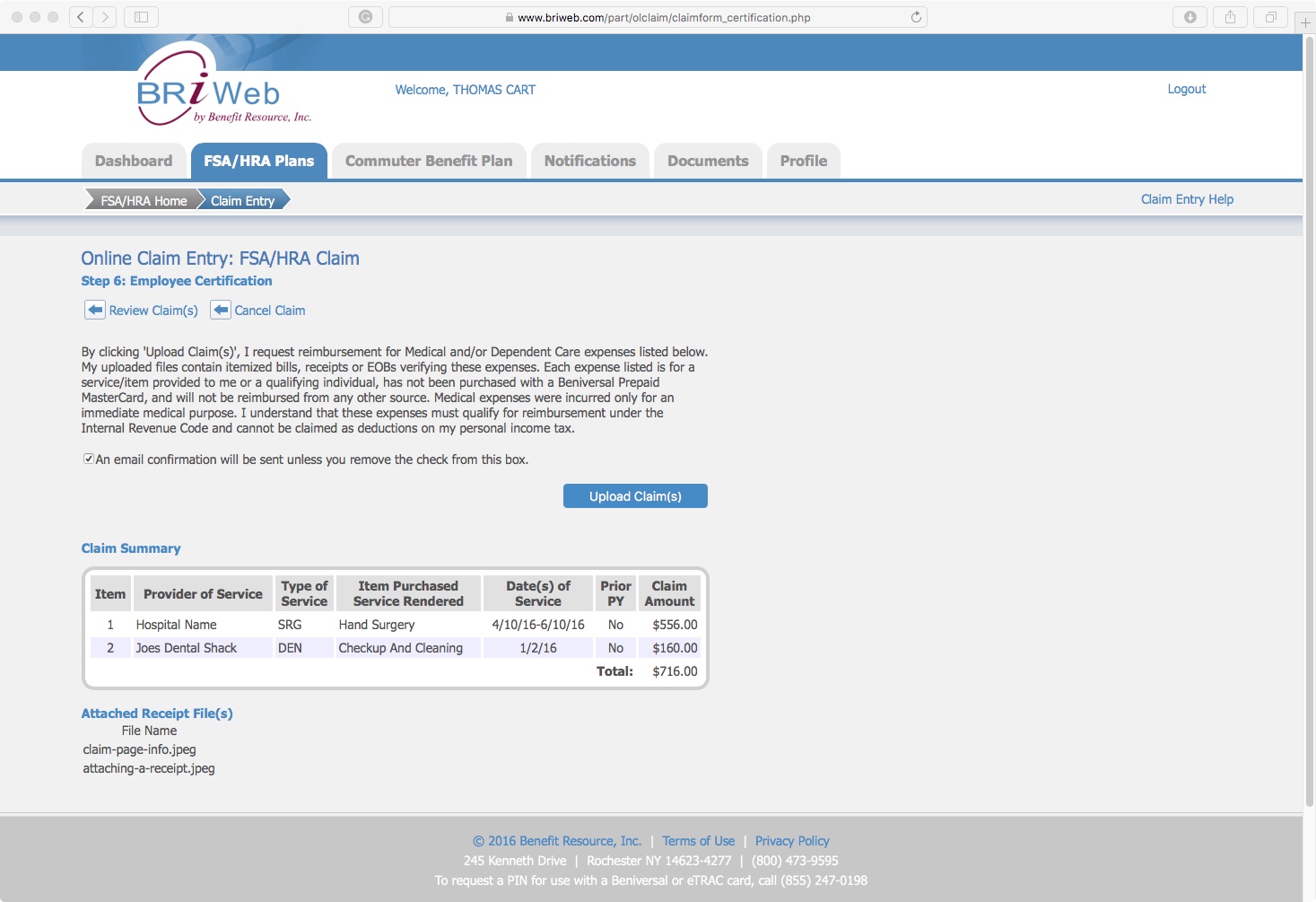Click the back arrow icon beside Review Claim(s)
Image resolution: width=1316 pixels, height=902 pixels.
[x=94, y=309]
